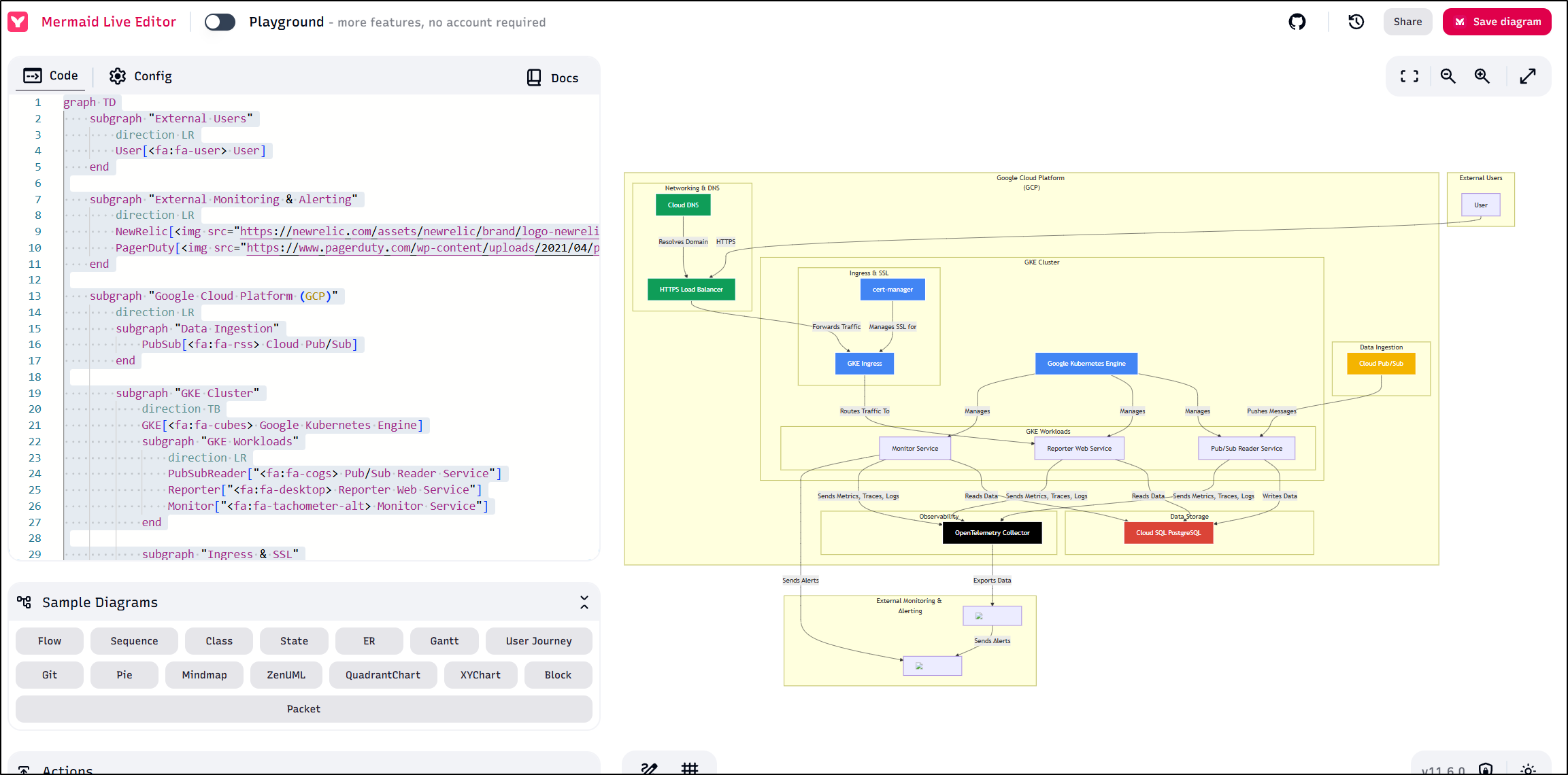
Task: Click the Mermaid logo icon
Action: click(18, 22)
